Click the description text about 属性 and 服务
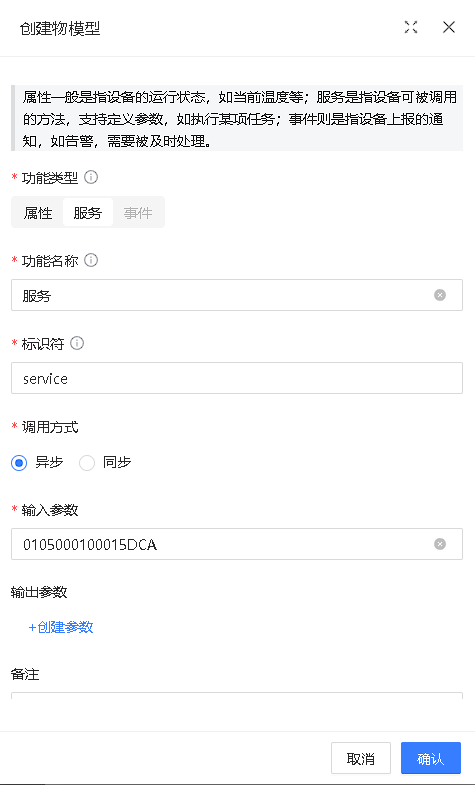This screenshot has width=475, height=785. click(x=237, y=118)
